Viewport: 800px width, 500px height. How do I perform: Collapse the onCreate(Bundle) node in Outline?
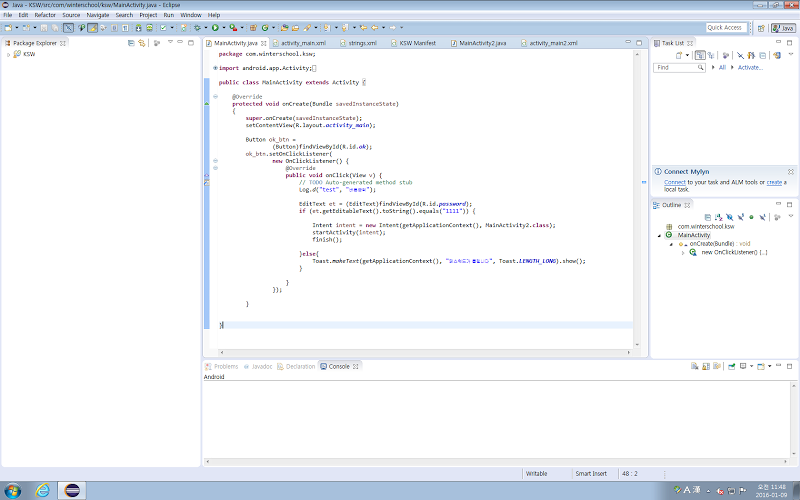pyautogui.click(x=671, y=244)
